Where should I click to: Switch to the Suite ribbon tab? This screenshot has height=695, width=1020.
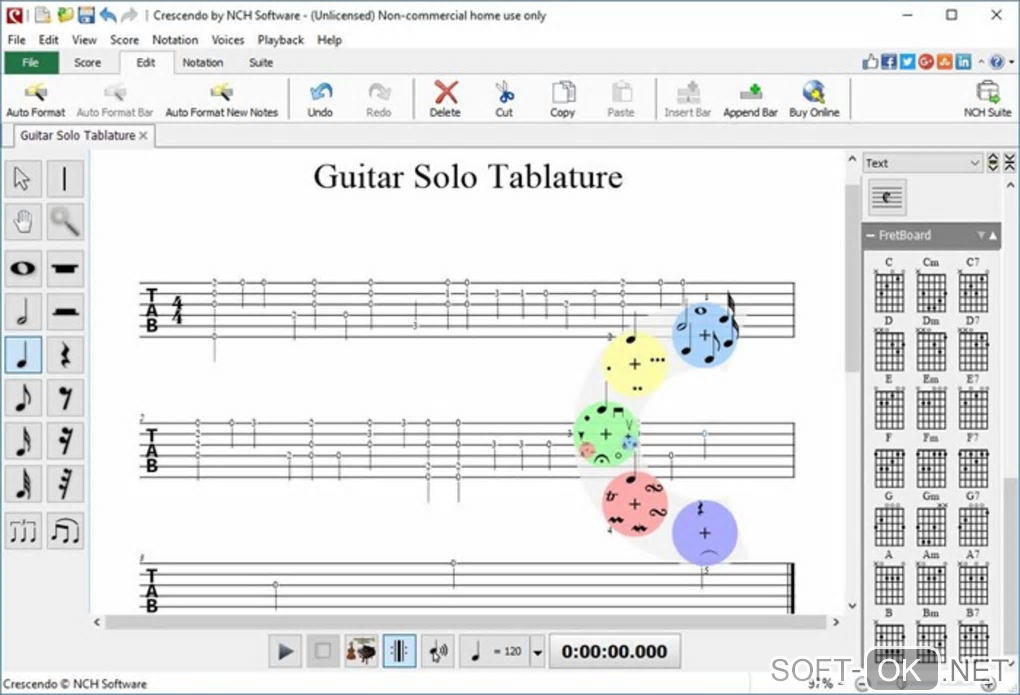point(260,62)
